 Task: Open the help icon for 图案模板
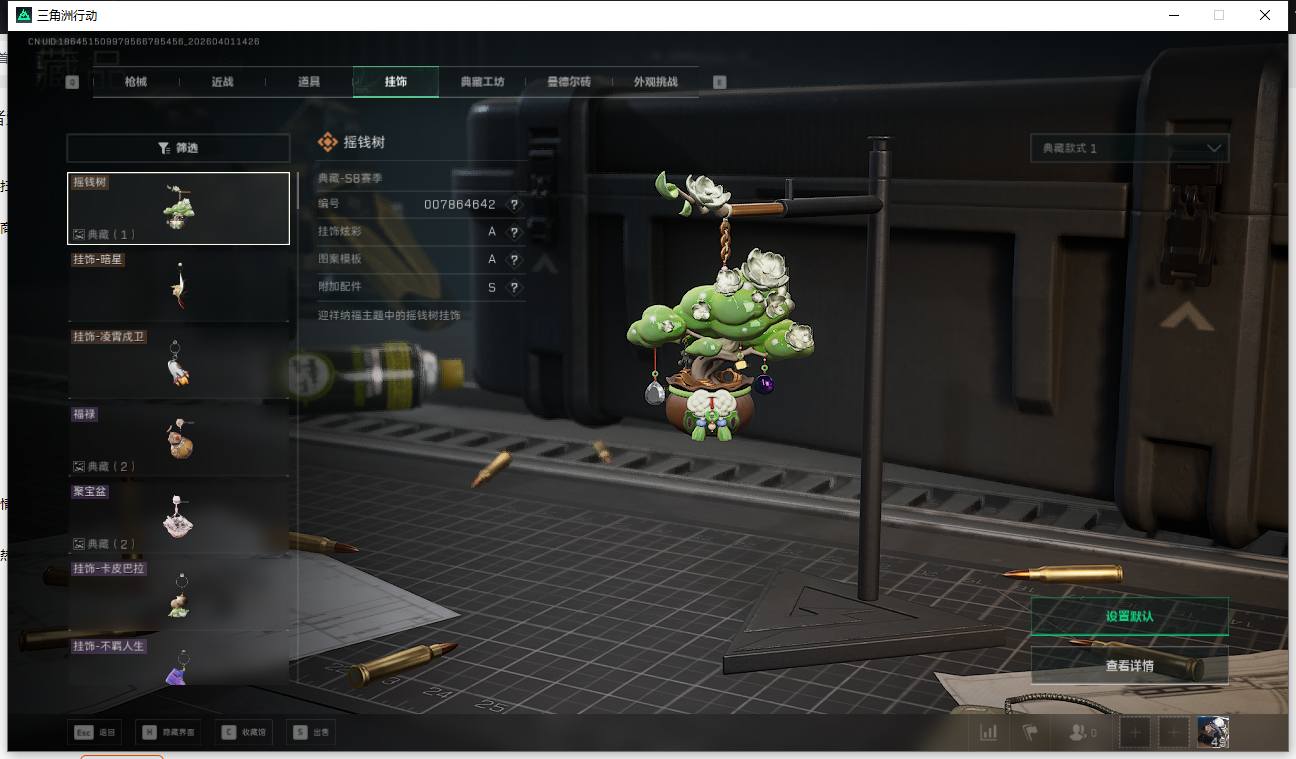tap(514, 259)
